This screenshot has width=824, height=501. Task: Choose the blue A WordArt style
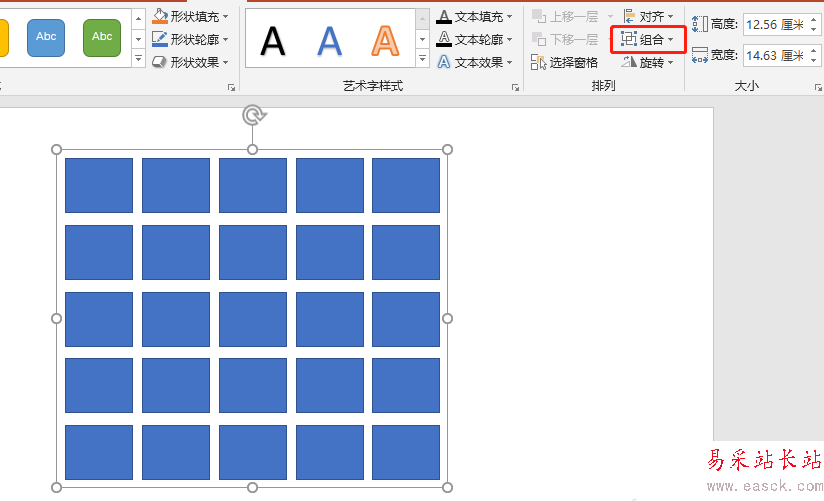(x=329, y=41)
